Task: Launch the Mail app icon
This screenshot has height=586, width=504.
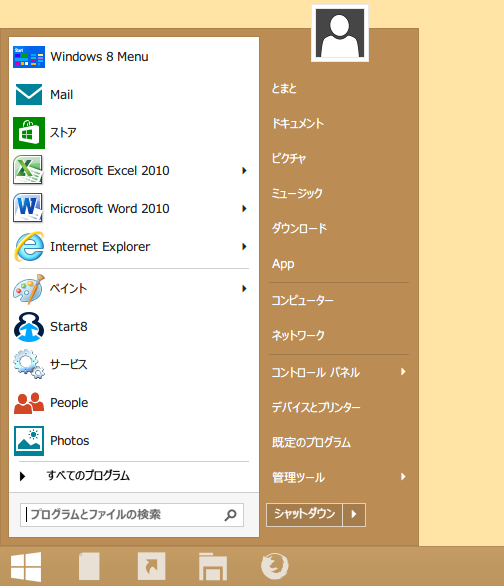Action: click(29, 95)
